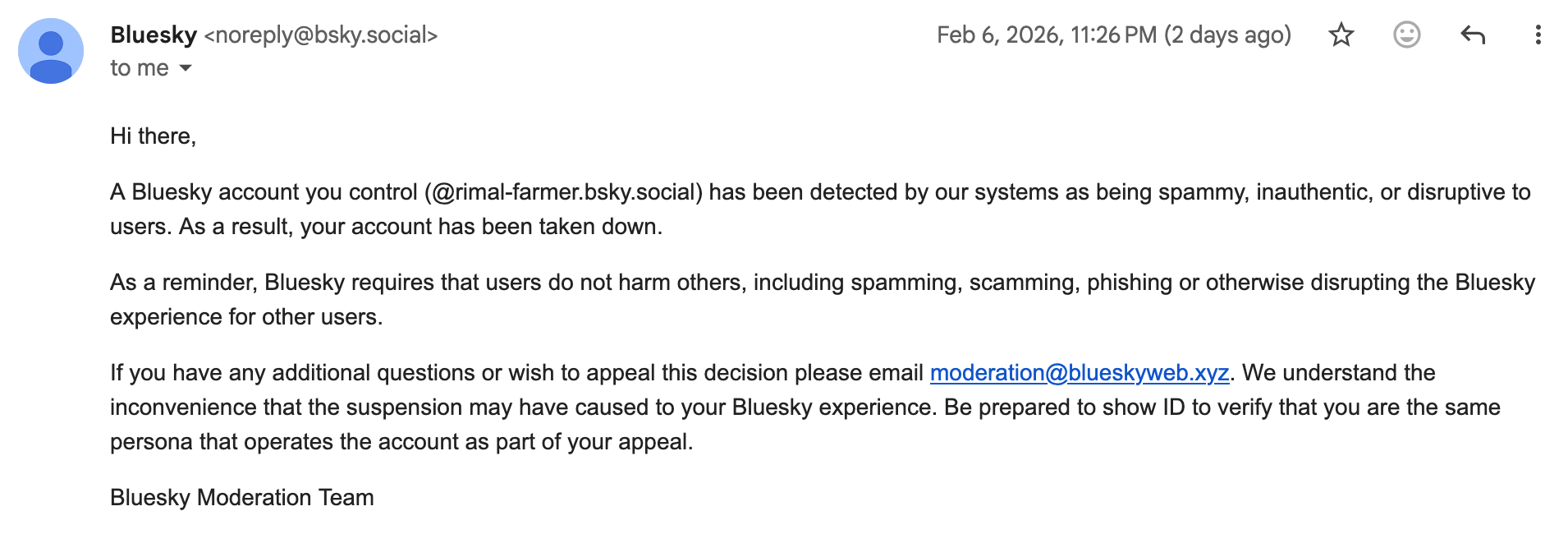Click the bold sender name "Bluesky"
The width and height of the screenshot is (1568, 557).
154,35
